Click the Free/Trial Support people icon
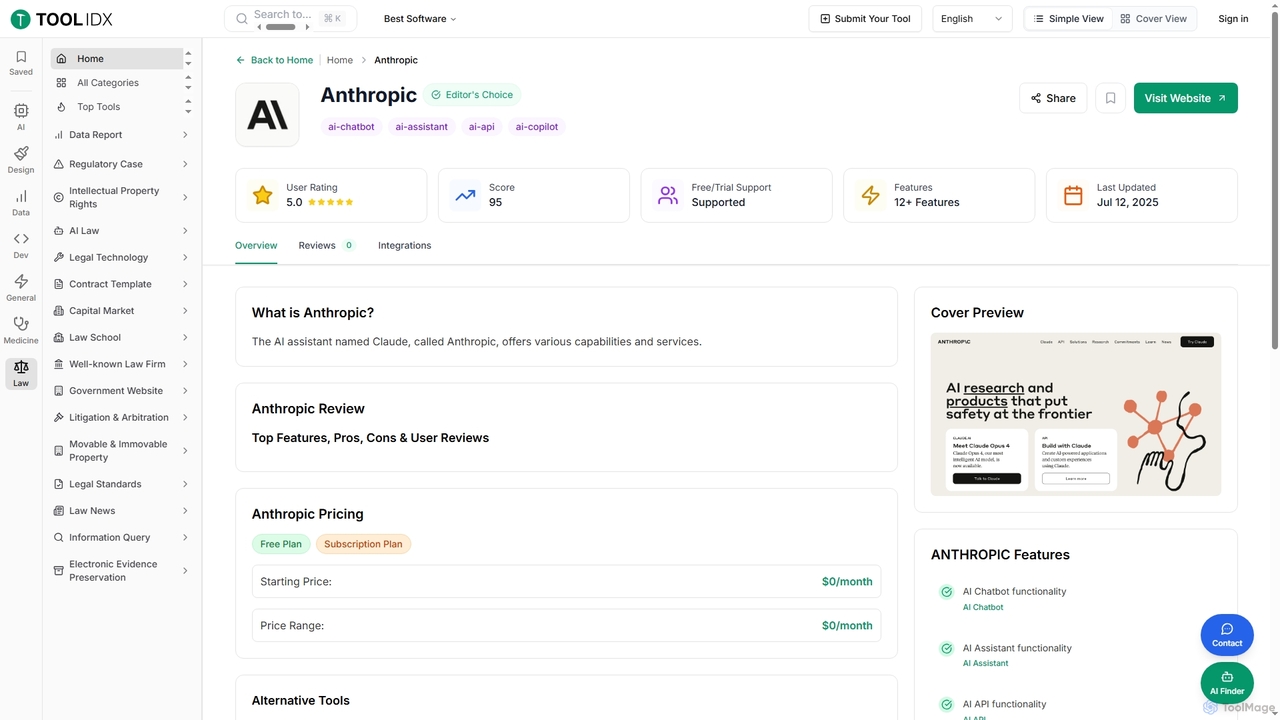 pos(668,195)
